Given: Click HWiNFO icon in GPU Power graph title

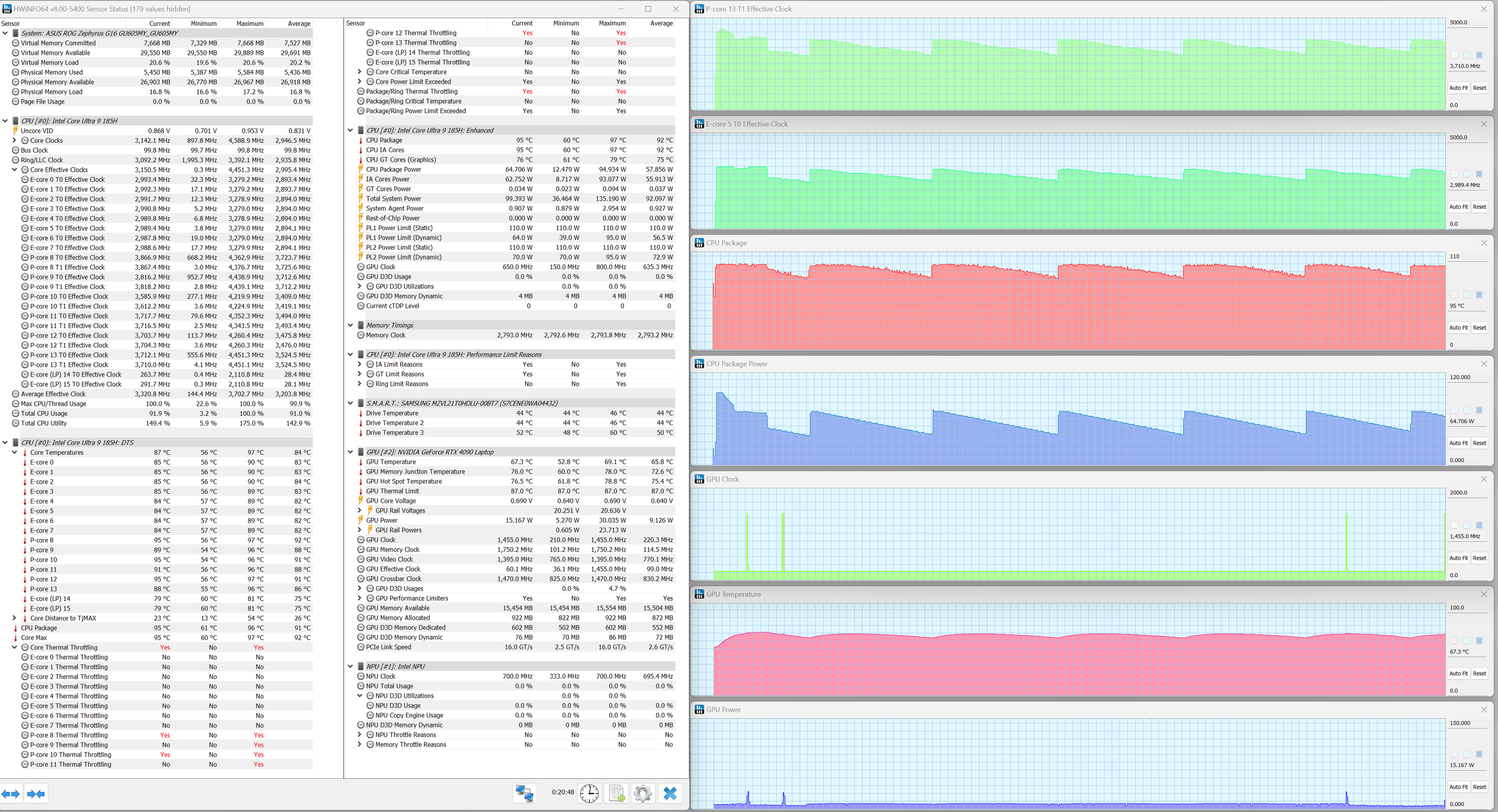Looking at the screenshot, I should click(x=699, y=710).
